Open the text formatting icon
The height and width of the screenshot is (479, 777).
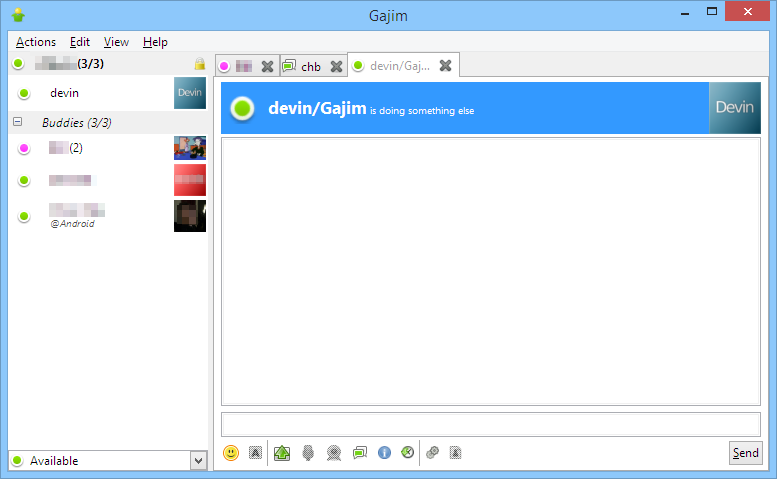click(255, 453)
